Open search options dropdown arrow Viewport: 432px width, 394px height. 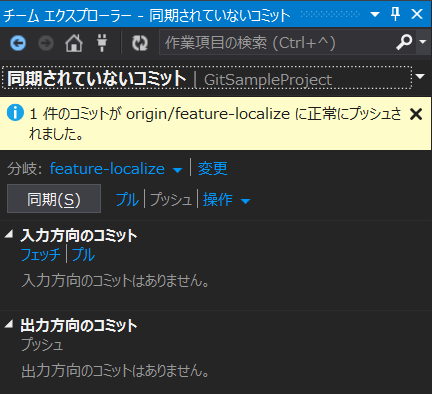[423, 42]
